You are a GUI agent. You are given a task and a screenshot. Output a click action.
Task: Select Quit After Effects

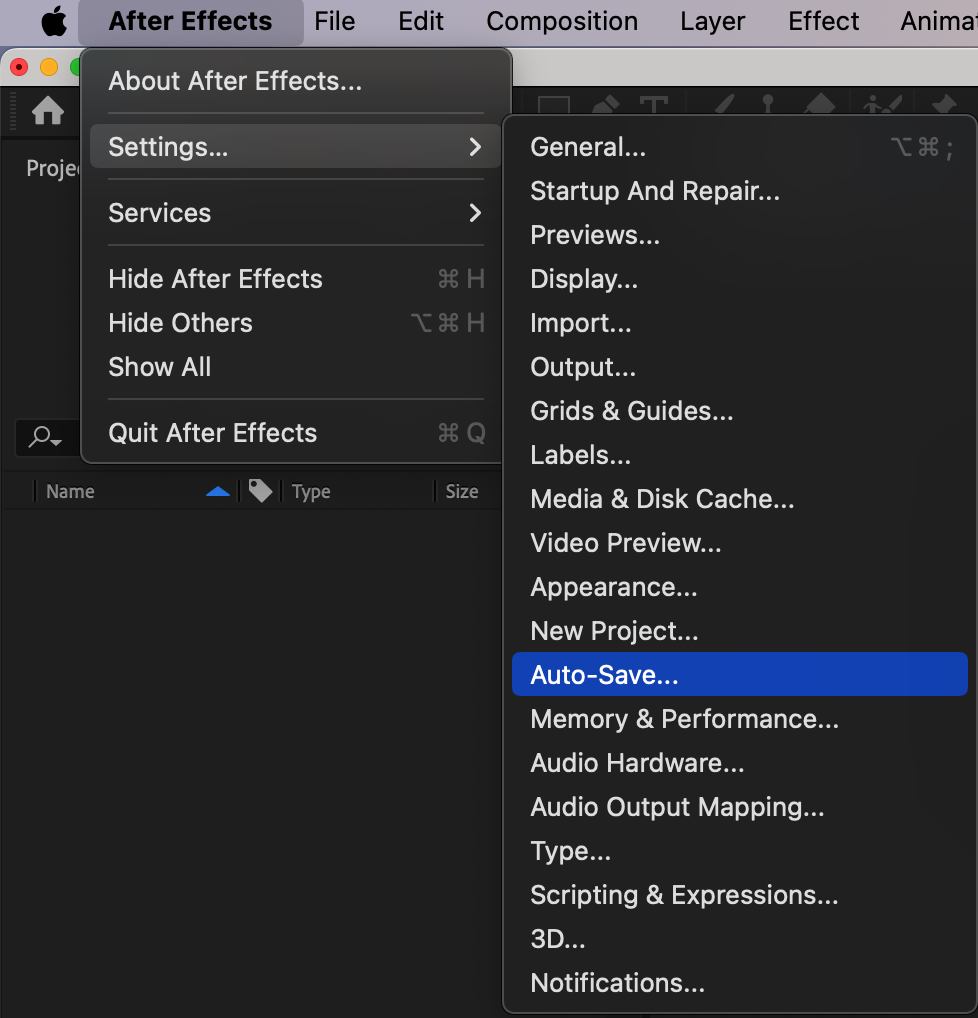[x=212, y=433]
